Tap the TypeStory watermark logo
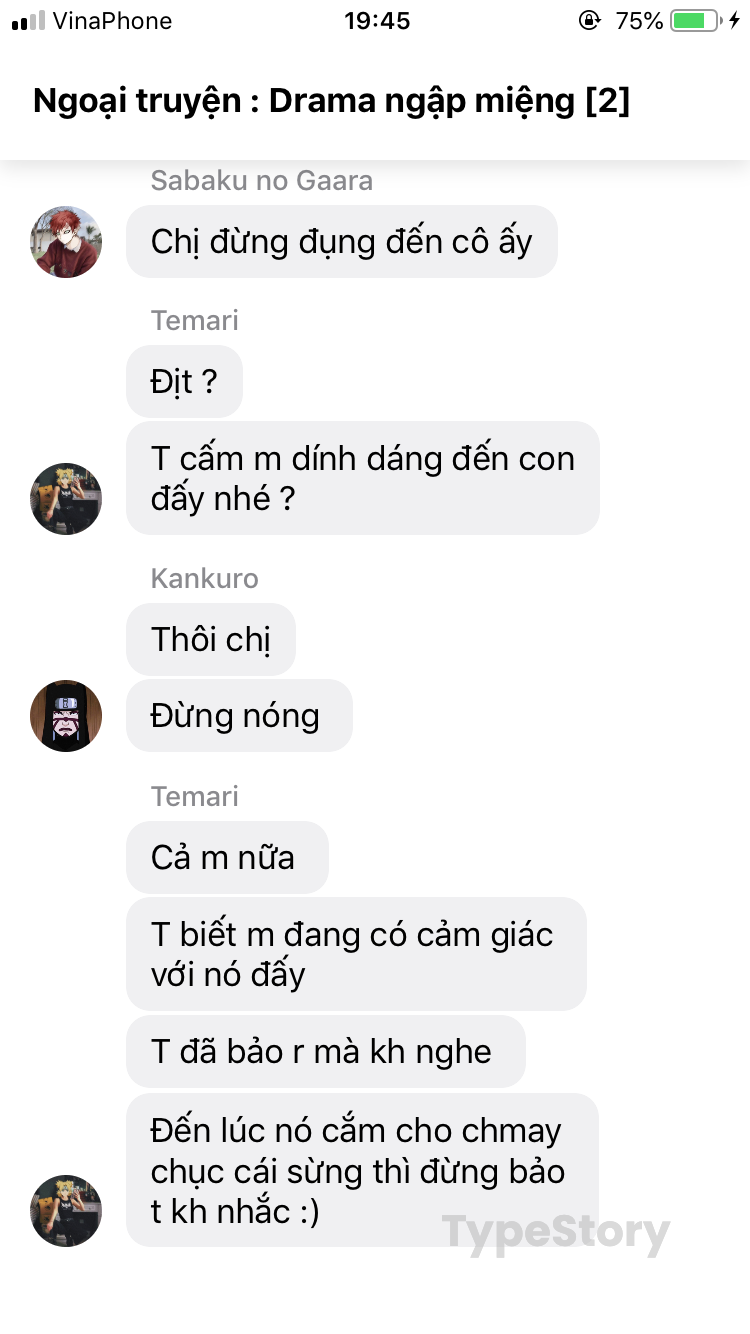Image resolution: width=750 pixels, height=1334 pixels. [556, 1232]
